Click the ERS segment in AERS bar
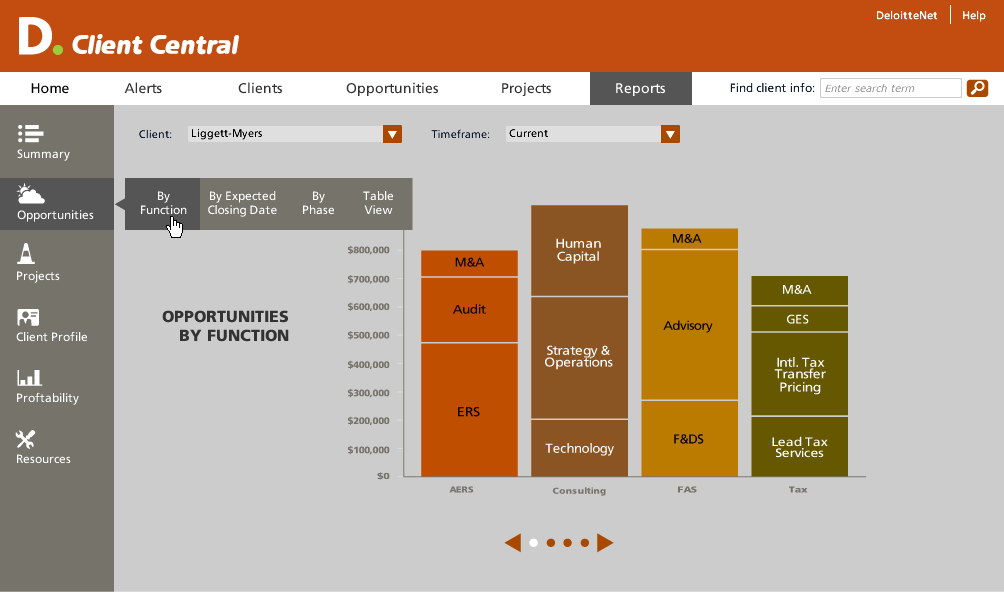This screenshot has width=1004, height=592. coord(469,410)
